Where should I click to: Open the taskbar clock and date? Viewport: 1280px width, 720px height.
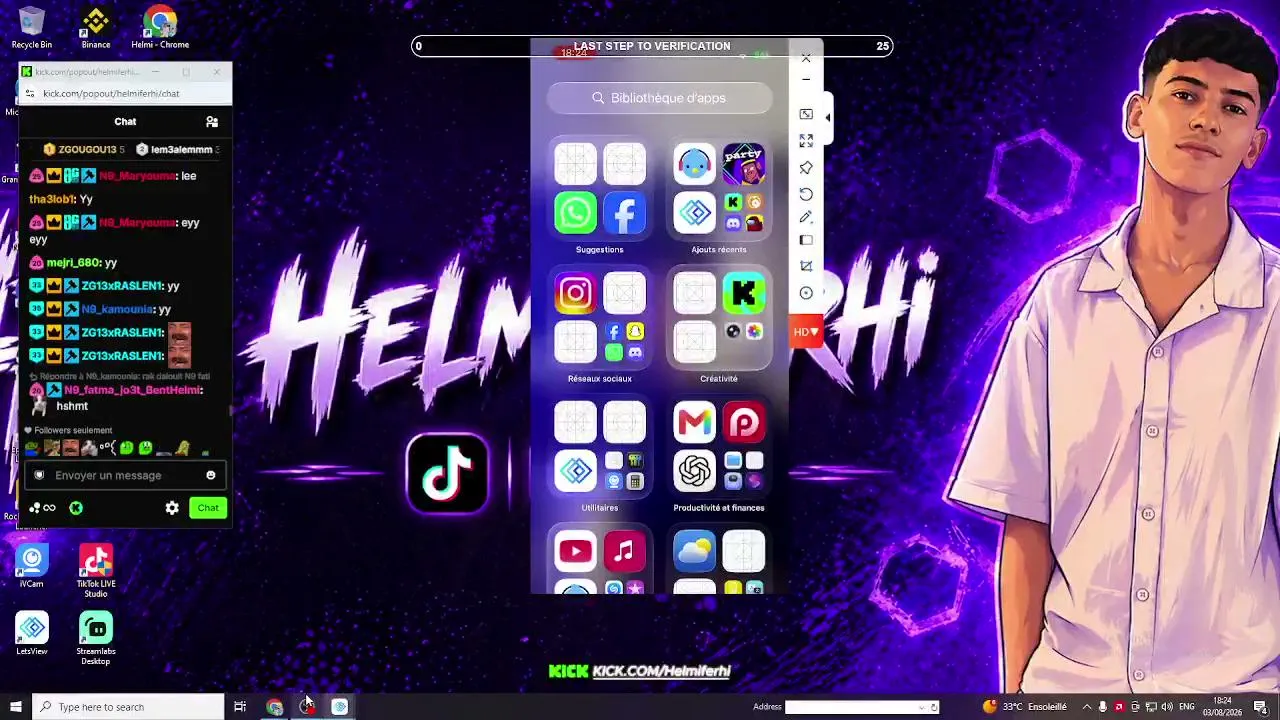1222,707
